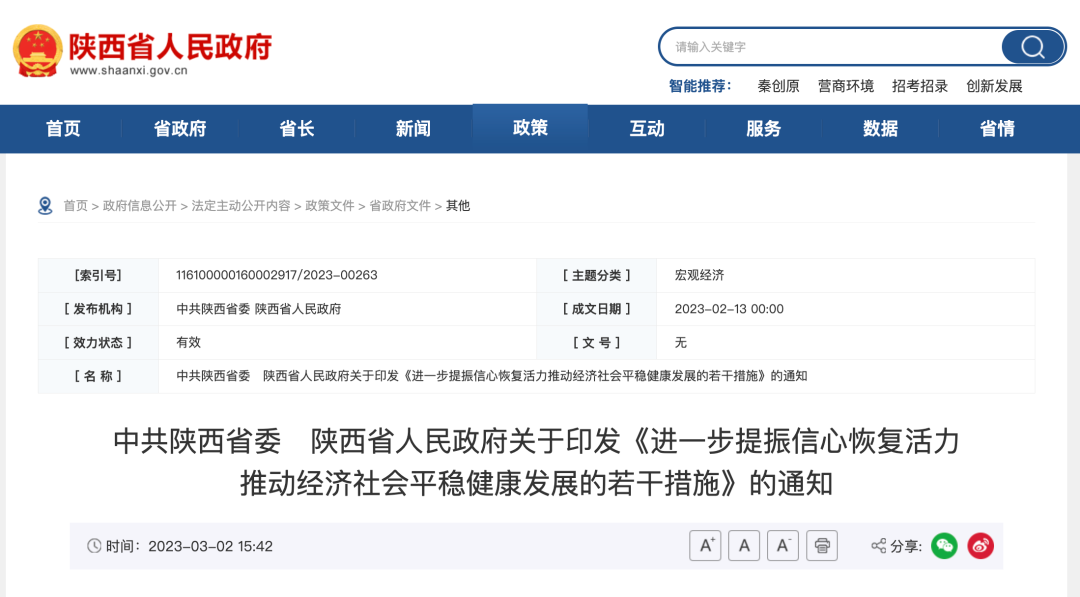1080x597 pixels.
Task: Click the 无 document number value
Action: (x=681, y=342)
